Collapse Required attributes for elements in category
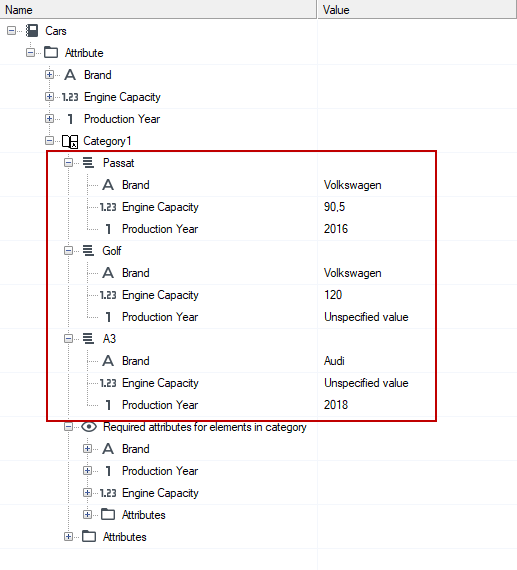 [68, 426]
